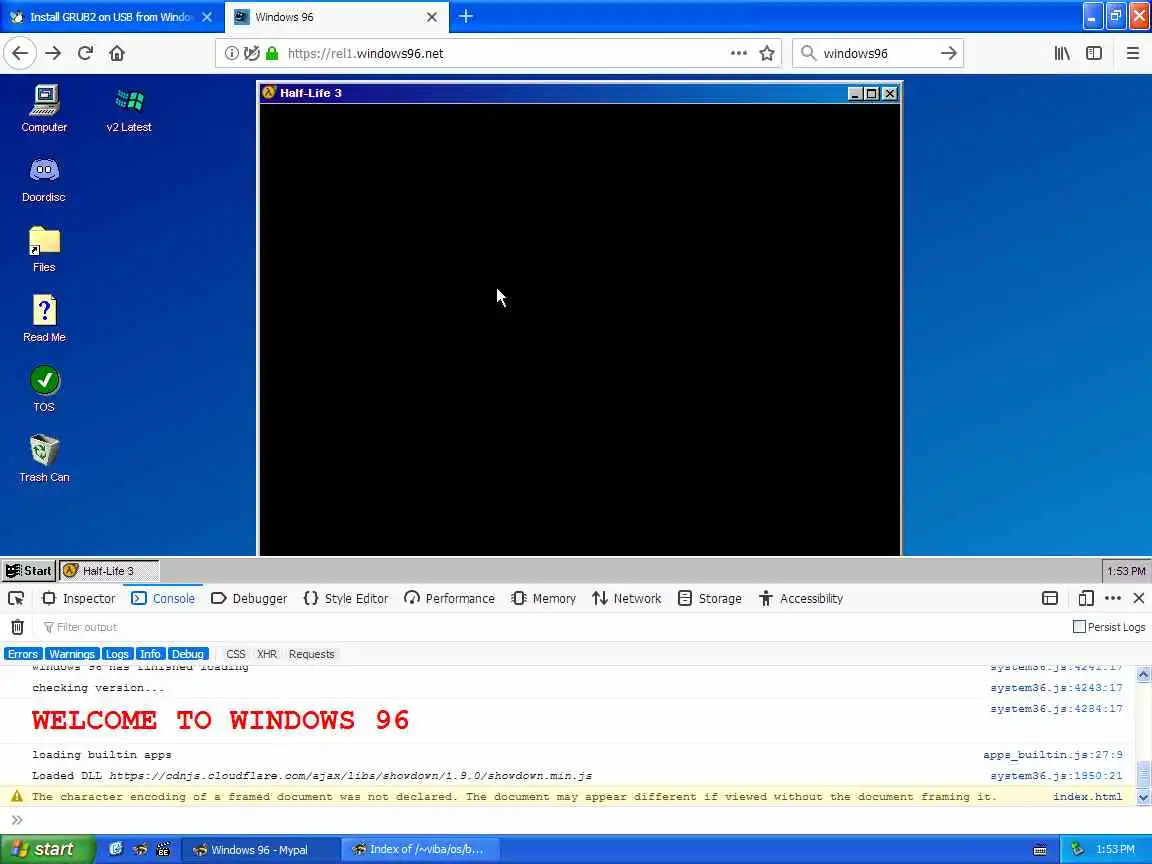Close the Install GRUB2 browser tab
Image resolution: width=1152 pixels, height=864 pixels.
(x=207, y=16)
